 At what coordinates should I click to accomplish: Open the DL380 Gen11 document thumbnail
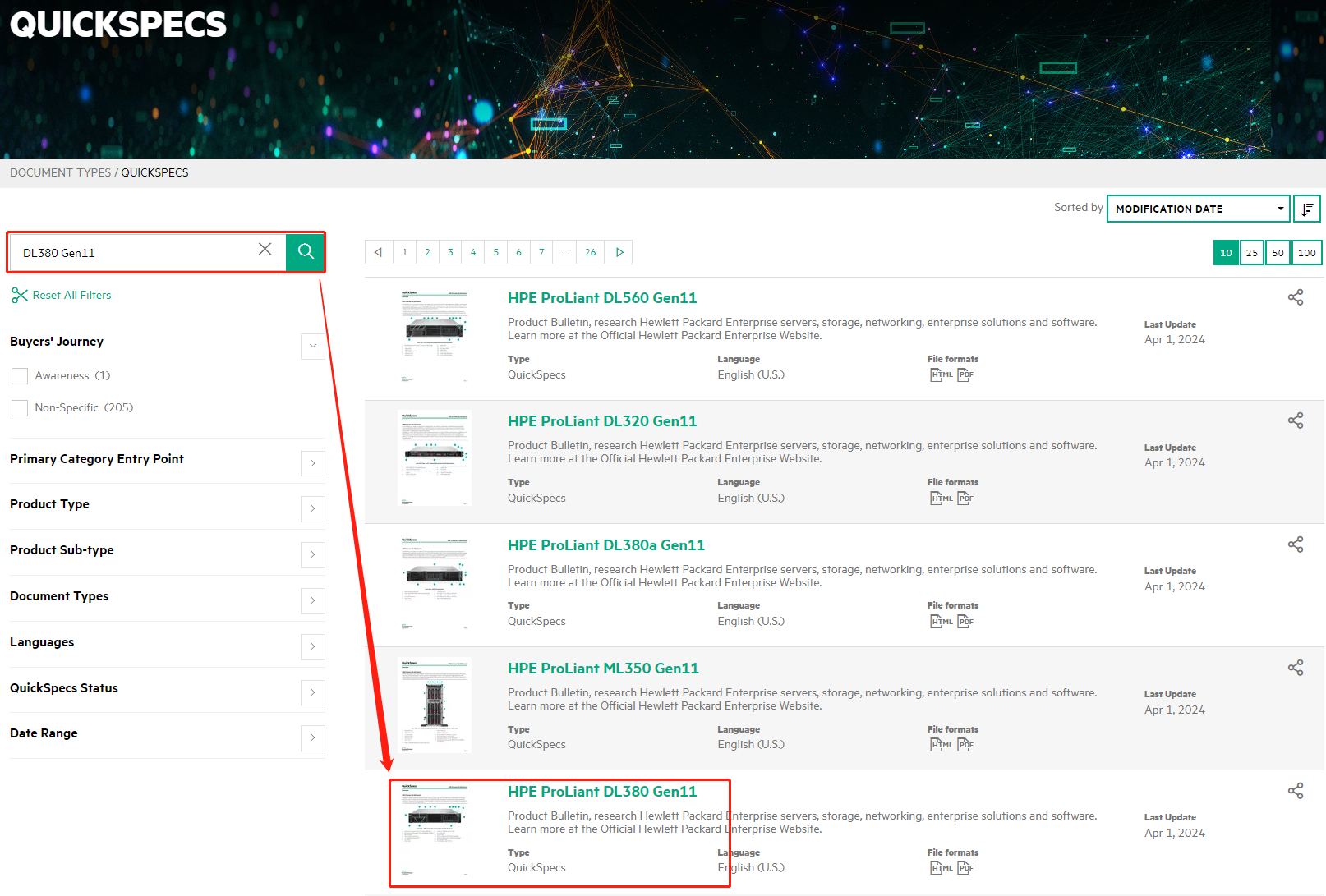(435, 829)
